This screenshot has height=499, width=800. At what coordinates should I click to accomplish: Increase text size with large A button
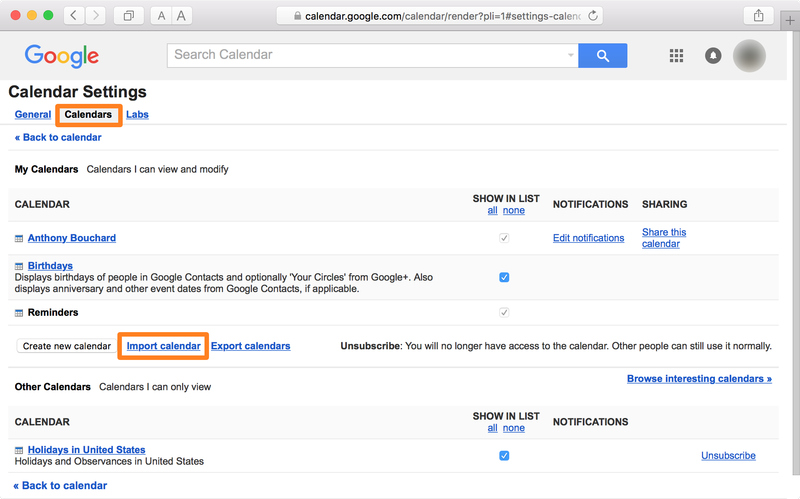[x=181, y=16]
